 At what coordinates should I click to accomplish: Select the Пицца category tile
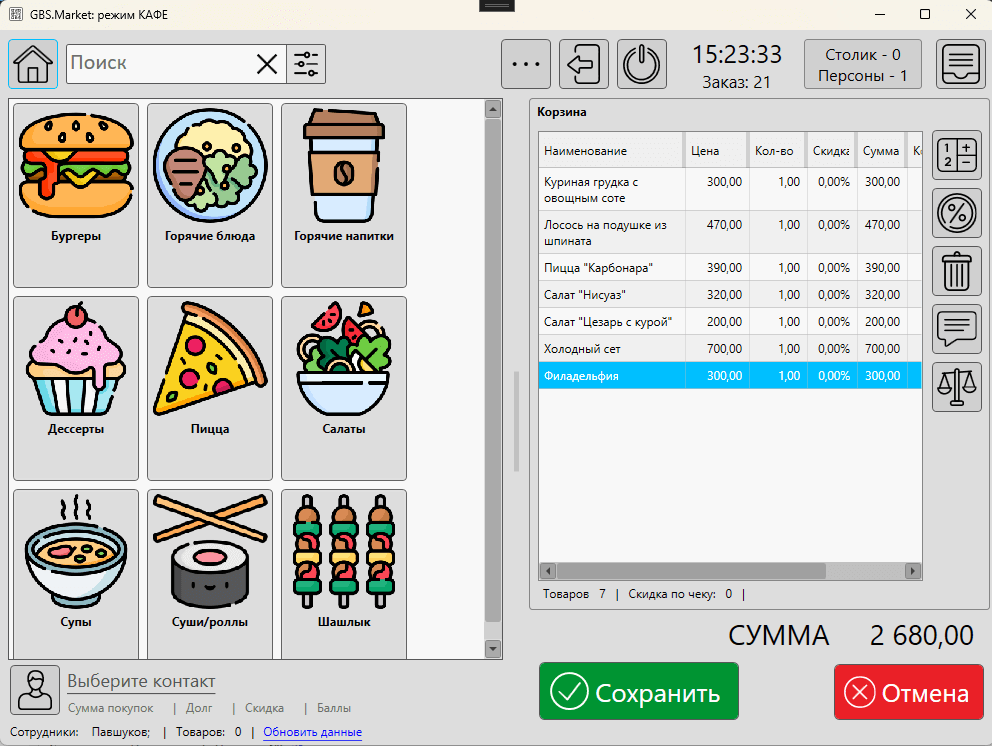210,387
